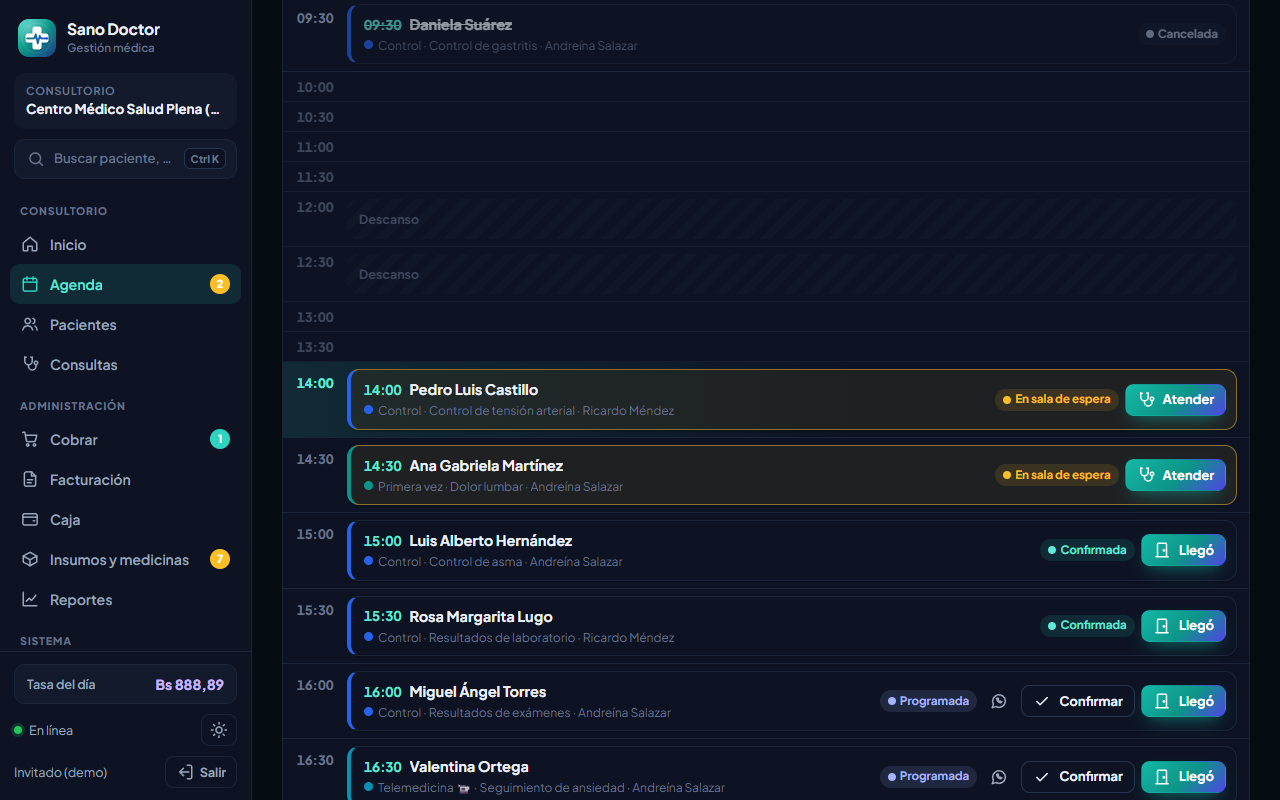Mark Miguel Ángel Torres as Llegó
This screenshot has width=1280, height=800.
click(x=1183, y=701)
